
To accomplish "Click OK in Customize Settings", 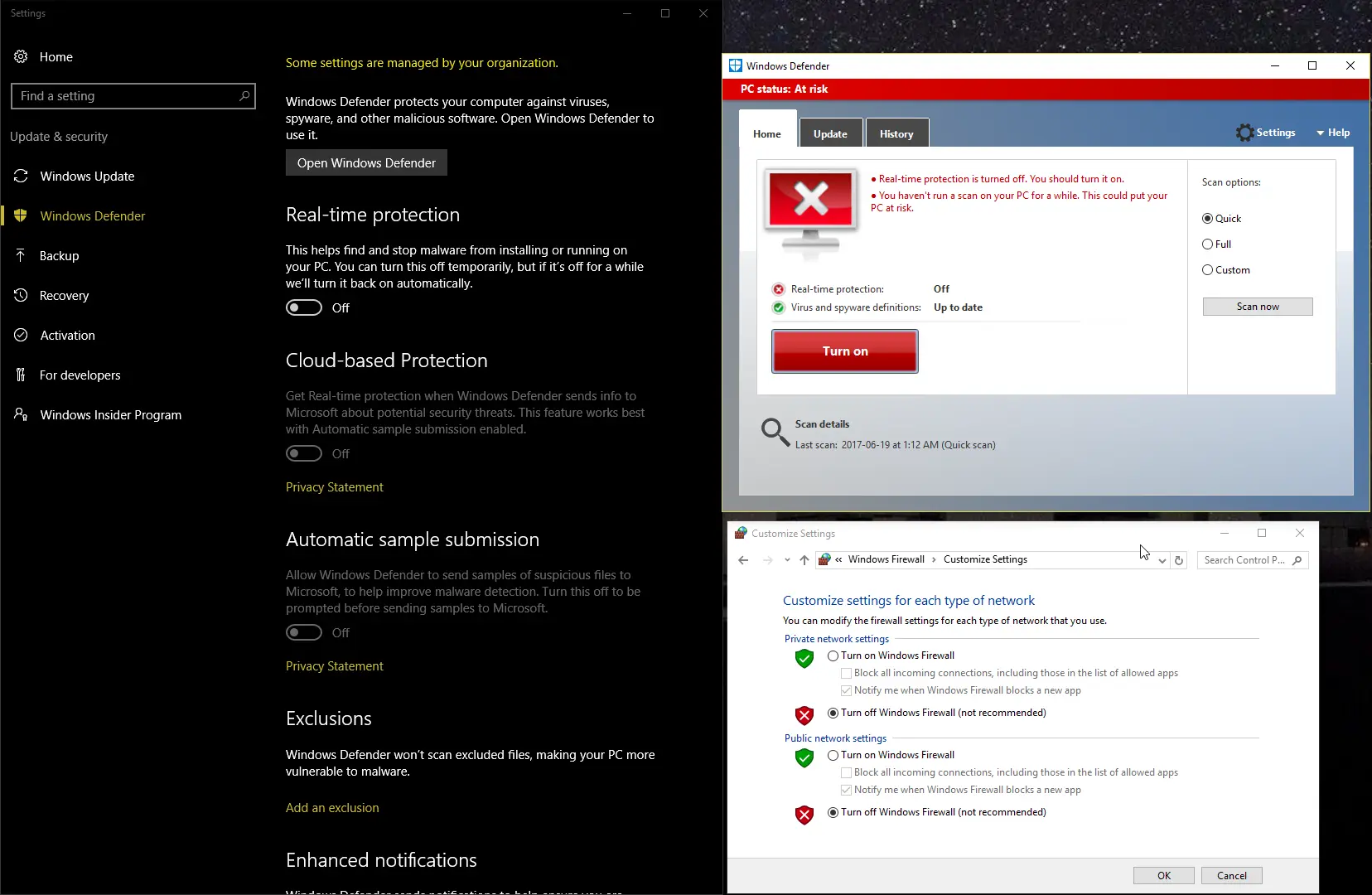I will coord(1164,875).
